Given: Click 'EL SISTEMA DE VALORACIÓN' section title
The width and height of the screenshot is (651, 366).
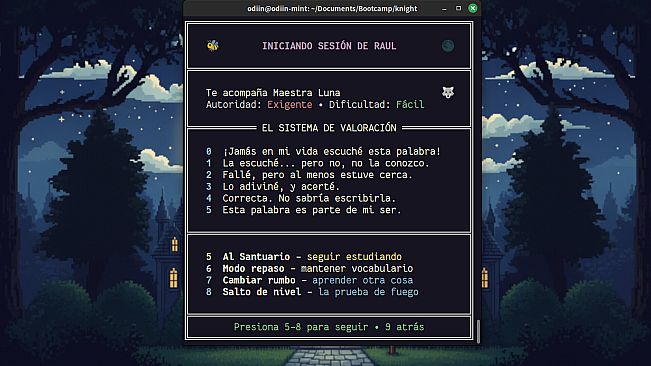Looking at the screenshot, I should coord(329,128).
